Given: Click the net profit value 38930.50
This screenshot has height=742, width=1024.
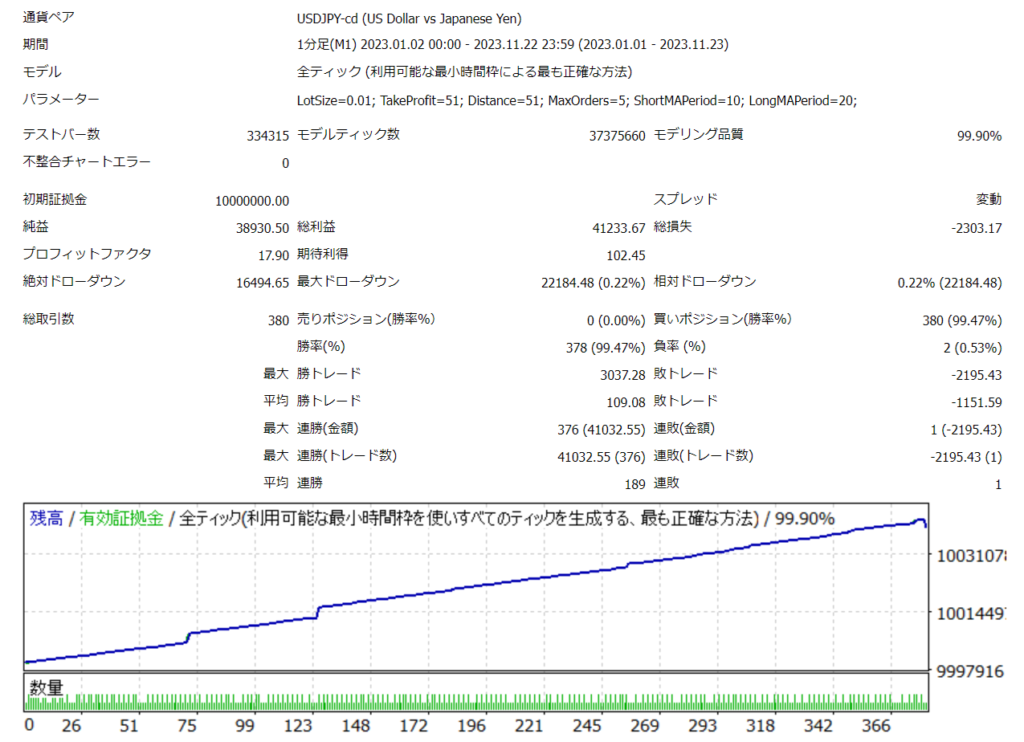Looking at the screenshot, I should coord(262,228).
